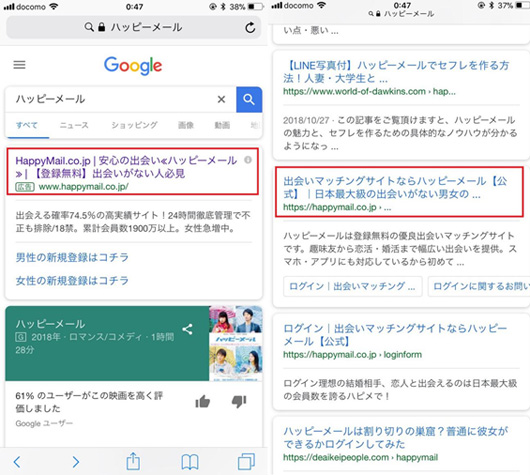Open the deaikeipeople.com › happymail URL

(x=360, y=457)
